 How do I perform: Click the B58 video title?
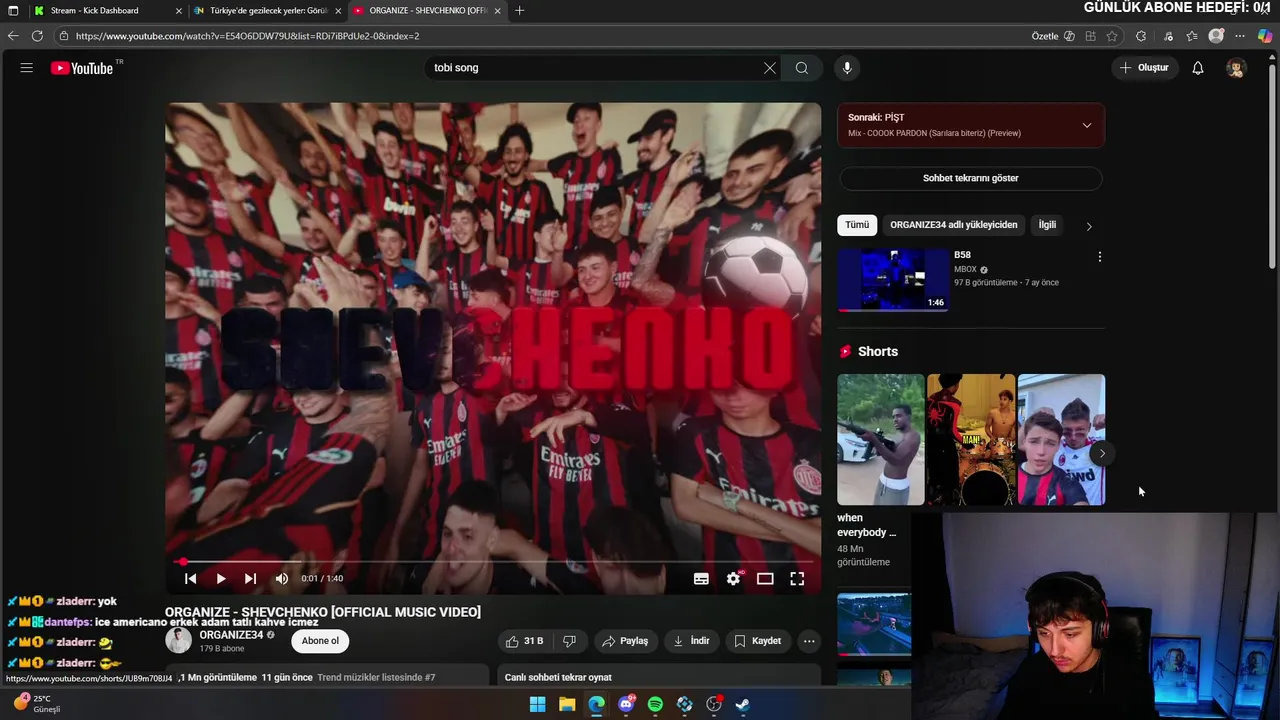click(x=962, y=255)
